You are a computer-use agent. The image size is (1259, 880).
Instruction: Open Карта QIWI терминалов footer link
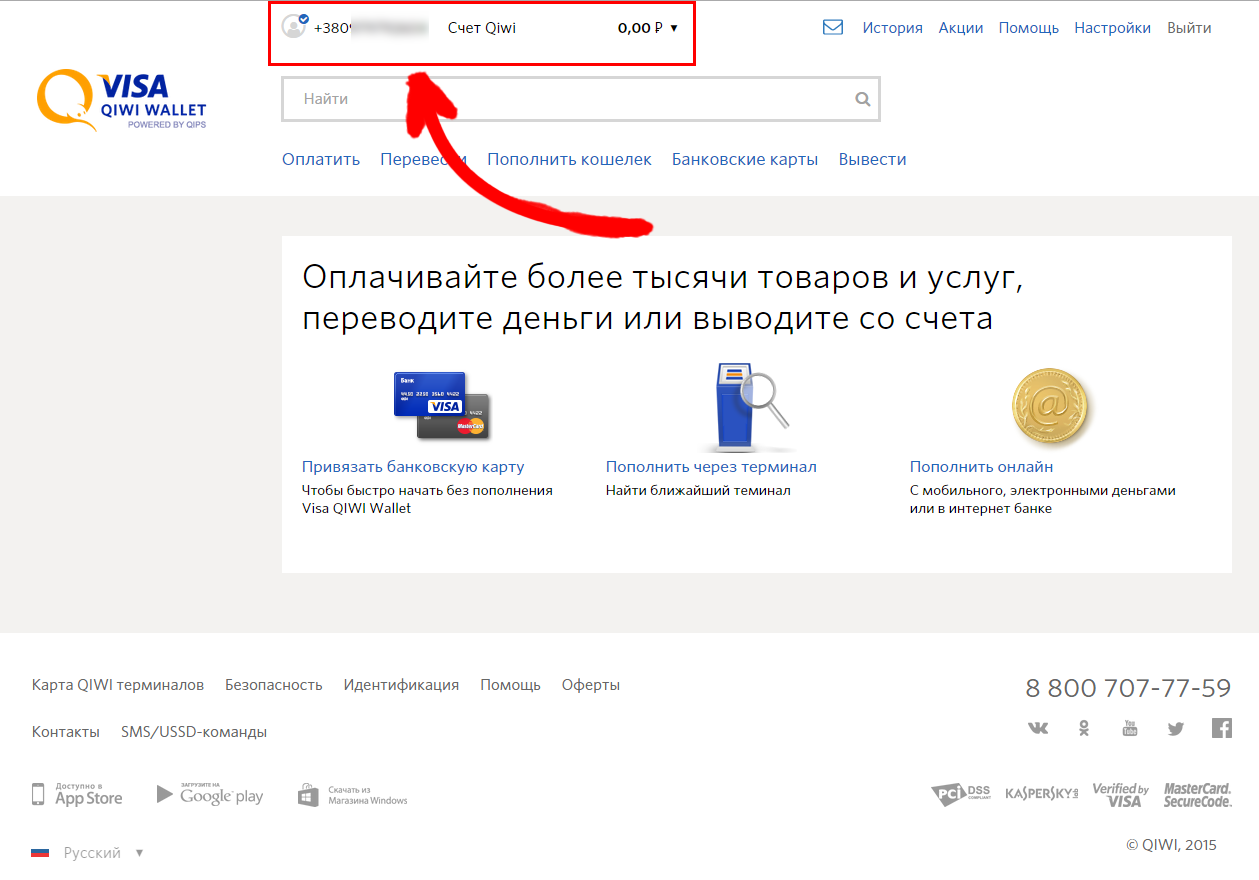point(118,685)
